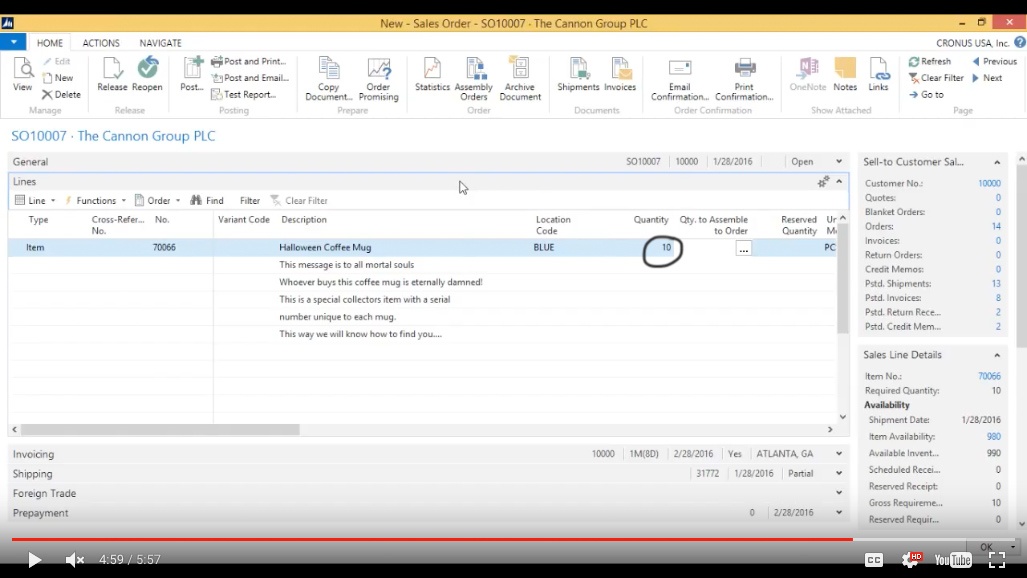Expand the Prepayment FastTab
The width and height of the screenshot is (1027, 578).
(x=838, y=512)
